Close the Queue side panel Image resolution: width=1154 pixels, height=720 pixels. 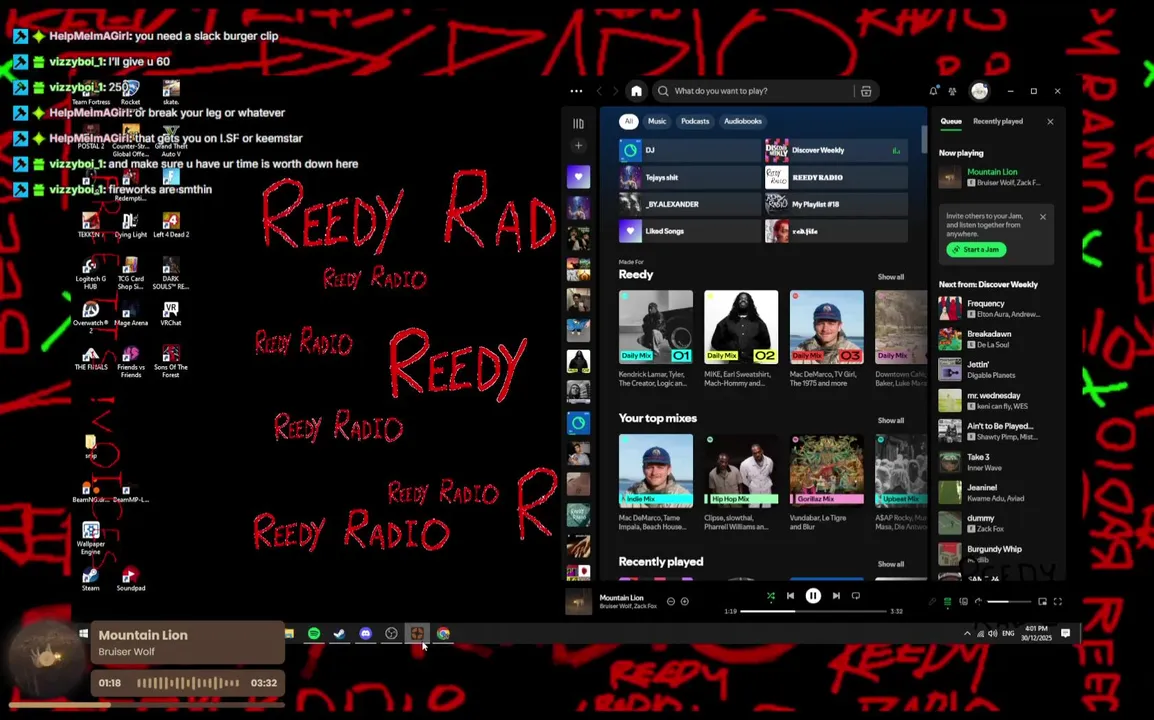(1050, 121)
